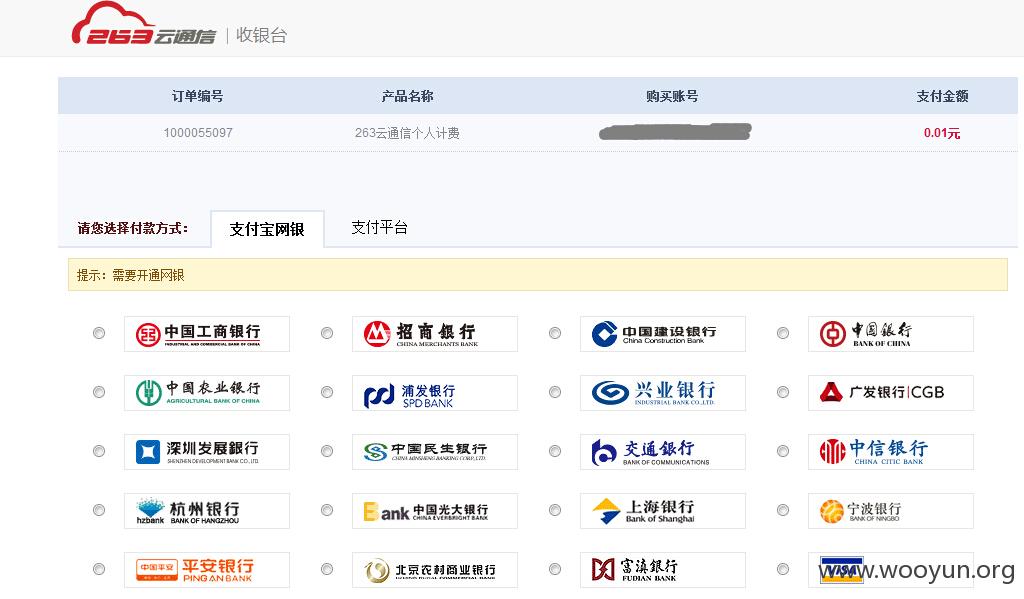1024x599 pixels.
Task: Click the 263云通信 cloud logo
Action: point(144,24)
